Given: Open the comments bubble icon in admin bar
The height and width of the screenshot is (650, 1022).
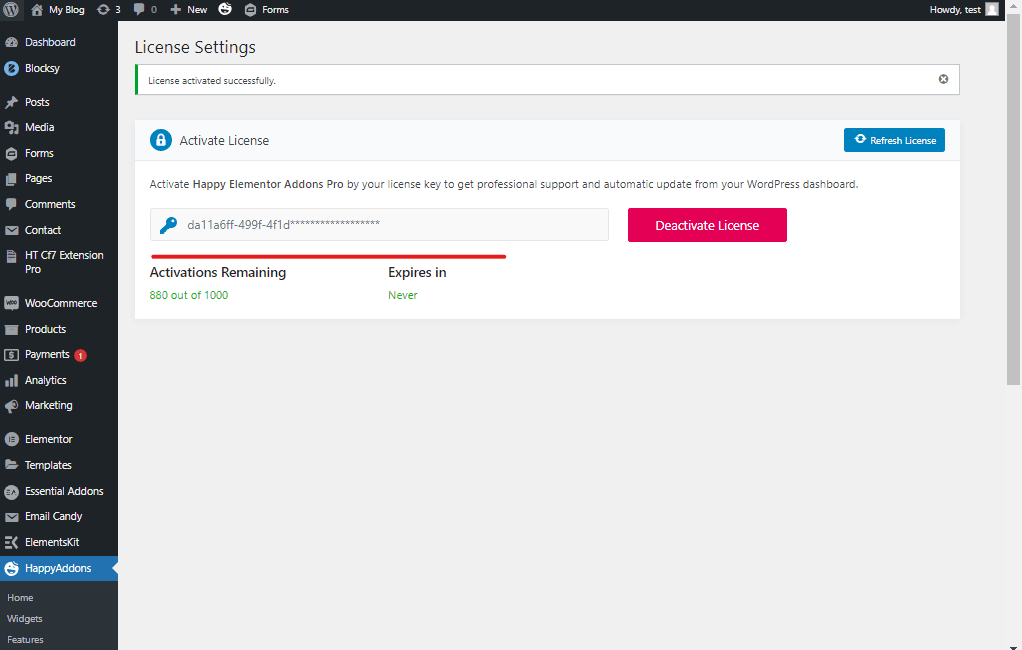Looking at the screenshot, I should coord(139,10).
